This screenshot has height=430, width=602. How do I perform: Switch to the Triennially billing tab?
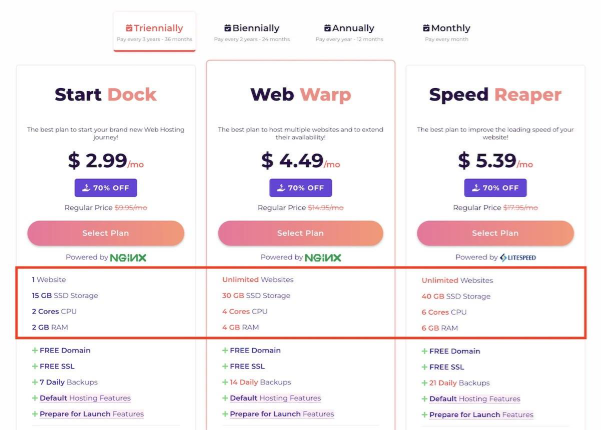(154, 32)
